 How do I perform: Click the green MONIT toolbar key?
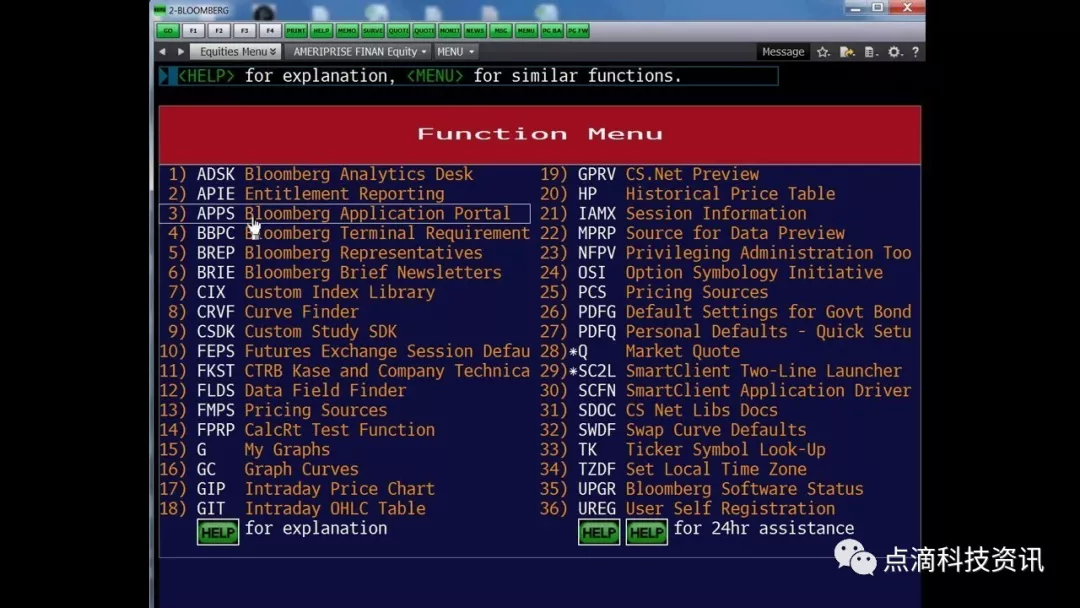coord(449,30)
